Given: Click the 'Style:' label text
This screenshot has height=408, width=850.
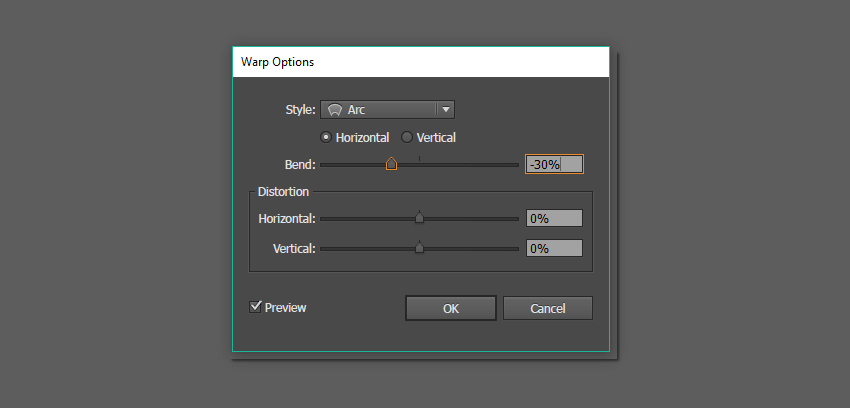Looking at the screenshot, I should pyautogui.click(x=300, y=110).
